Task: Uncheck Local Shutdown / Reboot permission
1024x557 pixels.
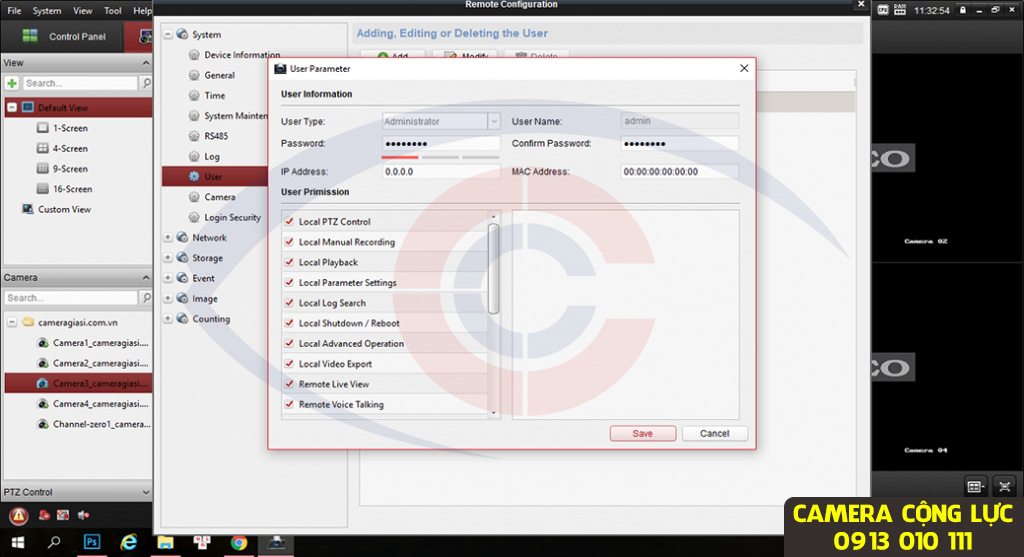Action: tap(289, 323)
